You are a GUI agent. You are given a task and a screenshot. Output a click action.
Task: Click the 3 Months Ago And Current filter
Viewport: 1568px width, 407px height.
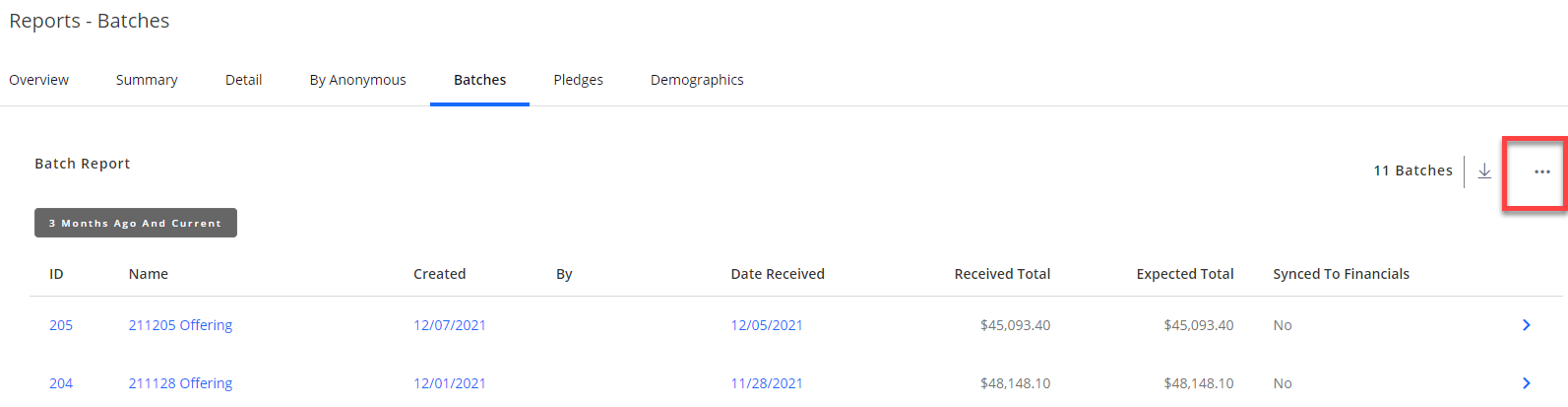[x=136, y=223]
